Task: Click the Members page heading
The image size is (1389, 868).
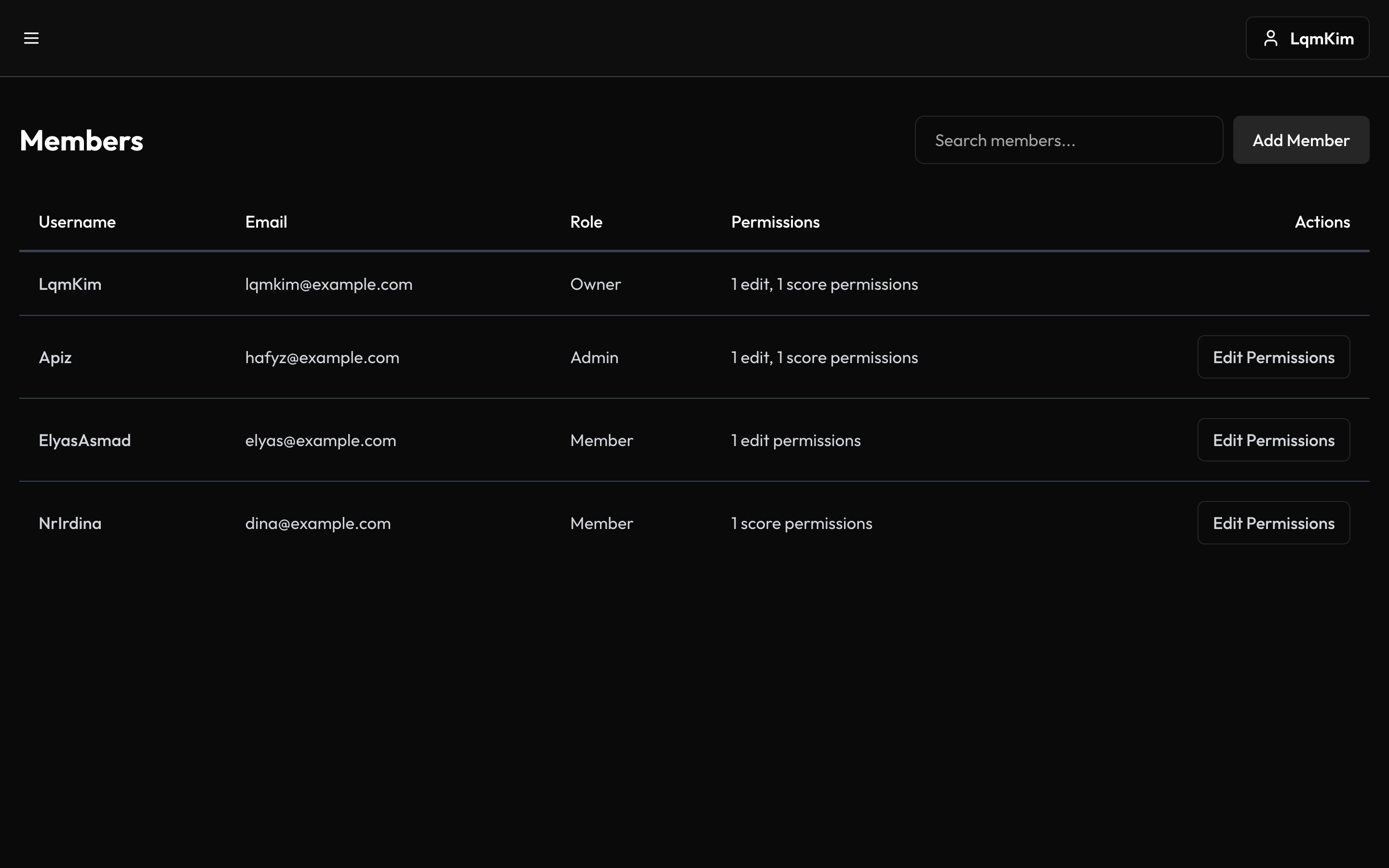Action: click(x=82, y=141)
